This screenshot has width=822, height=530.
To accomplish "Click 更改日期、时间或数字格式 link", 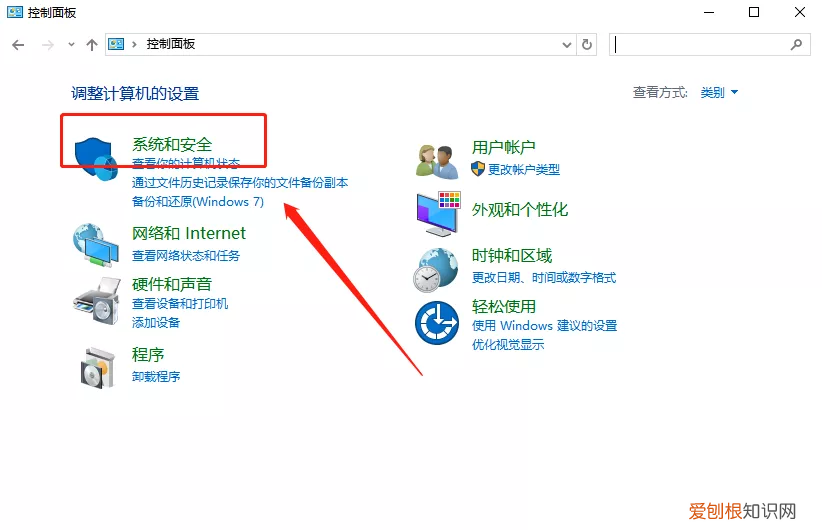I will (544, 277).
